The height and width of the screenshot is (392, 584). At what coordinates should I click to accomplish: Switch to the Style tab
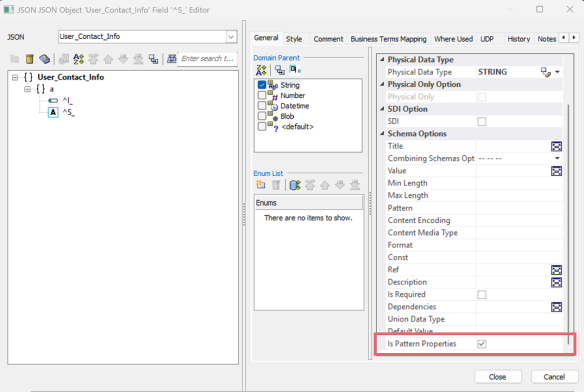(294, 39)
